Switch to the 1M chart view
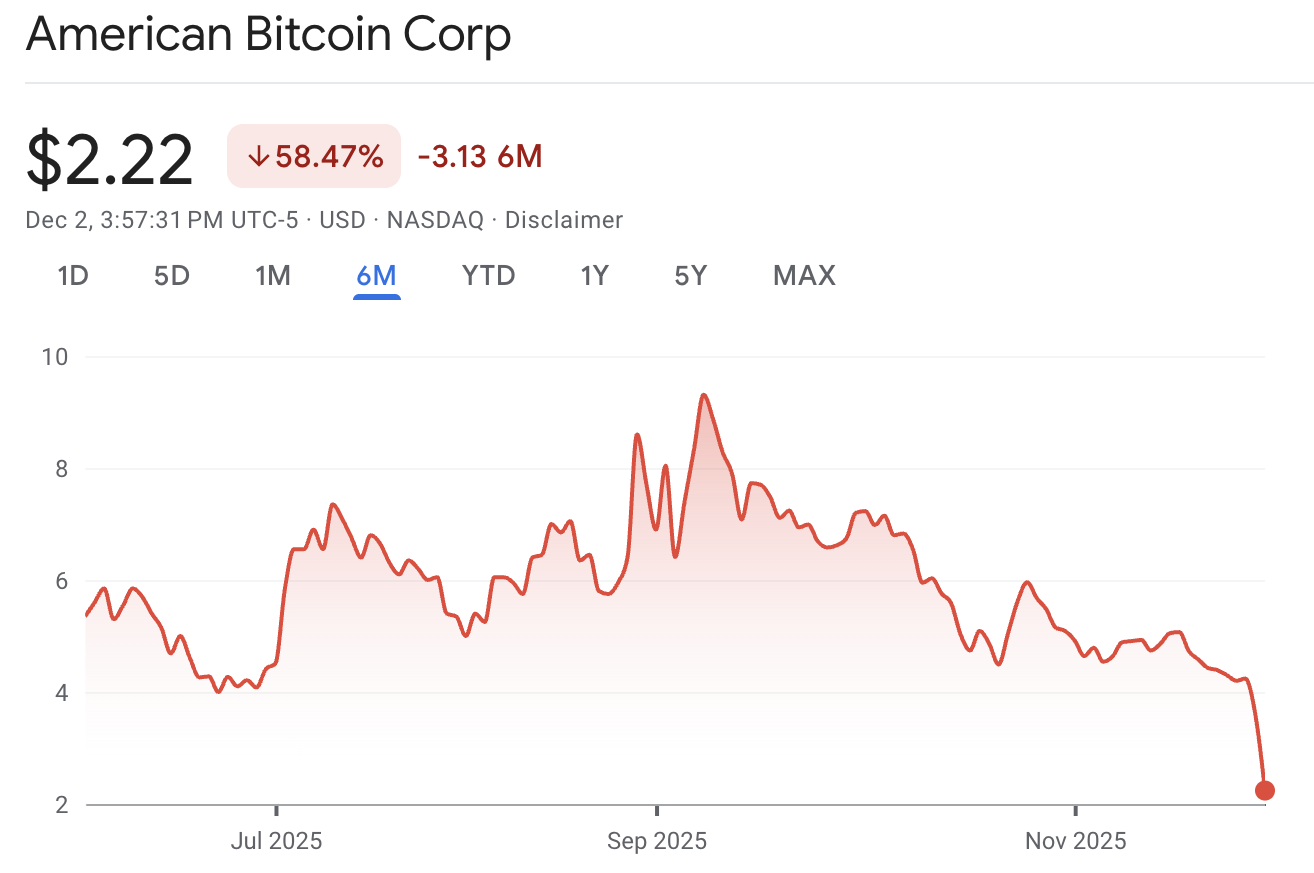The image size is (1314, 873). click(x=273, y=276)
